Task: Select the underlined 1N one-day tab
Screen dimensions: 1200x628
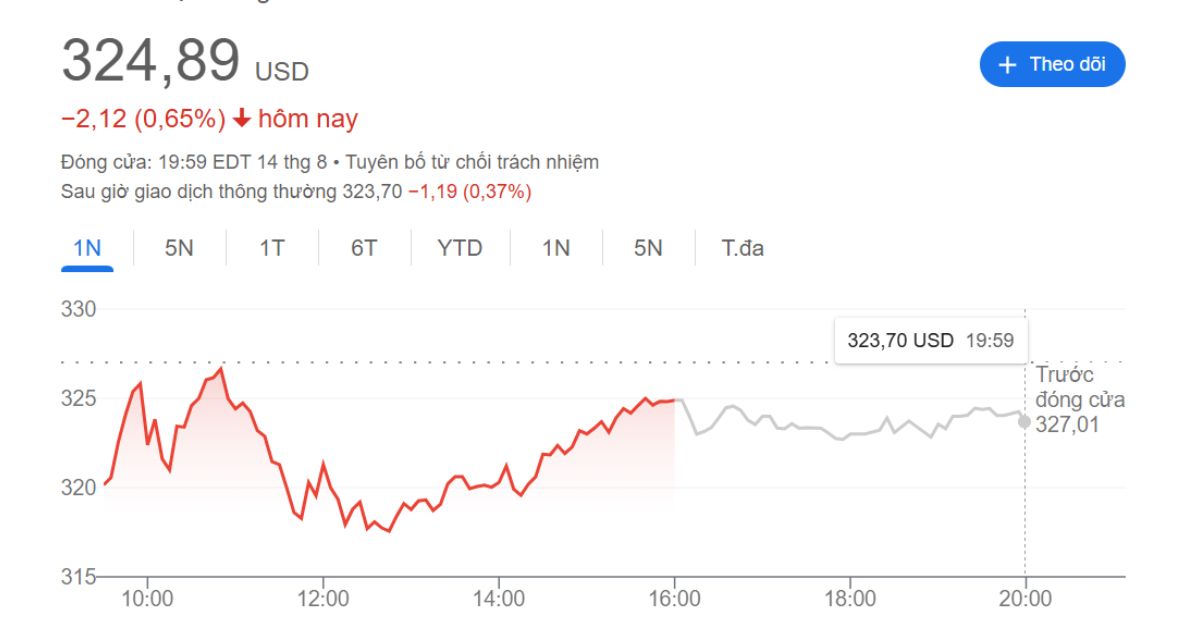Action: pyautogui.click(x=87, y=248)
